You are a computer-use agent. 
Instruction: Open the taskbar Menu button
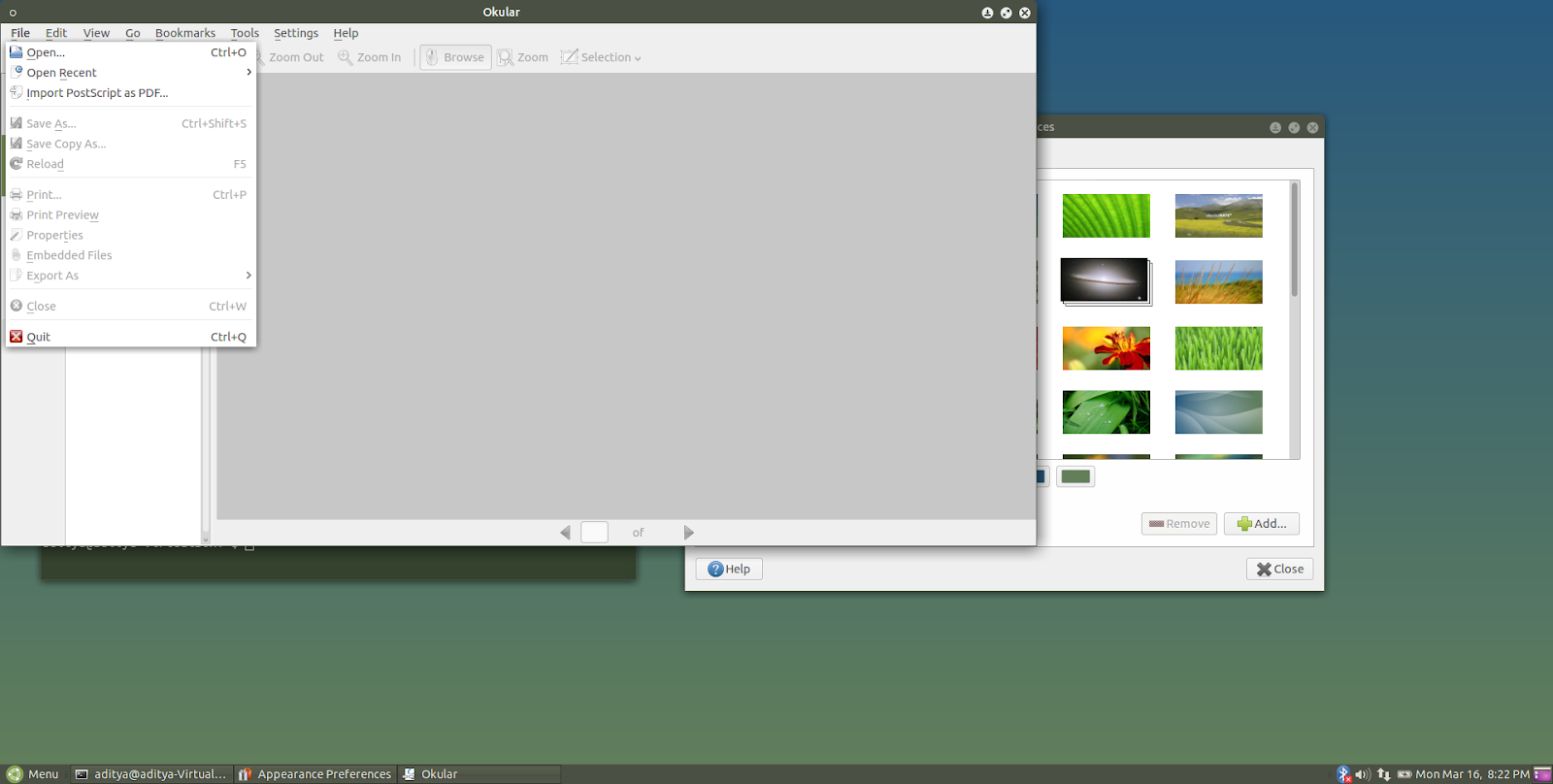[x=33, y=774]
